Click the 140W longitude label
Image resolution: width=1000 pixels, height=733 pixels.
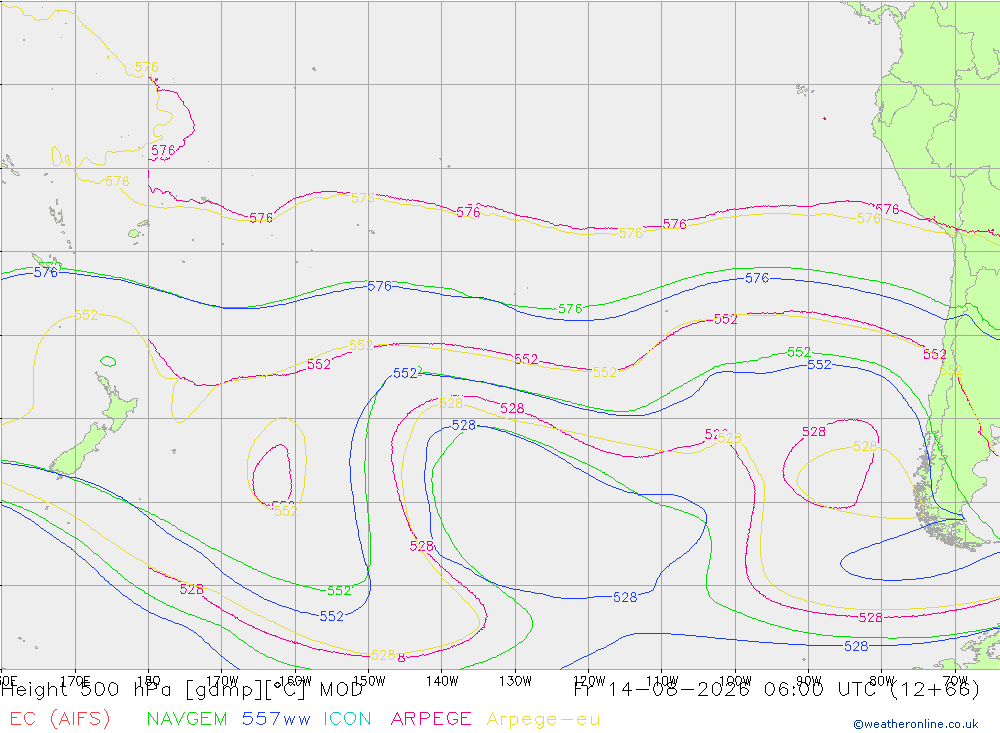click(x=442, y=681)
